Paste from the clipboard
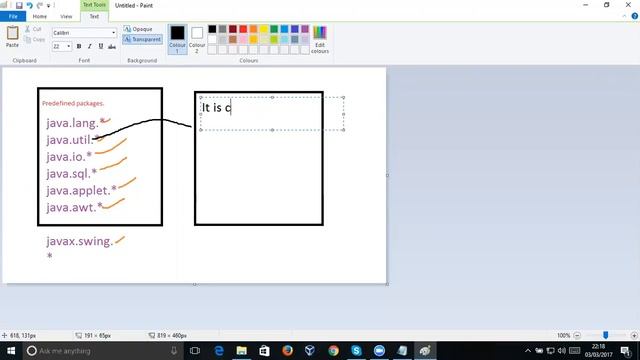 click(12, 37)
